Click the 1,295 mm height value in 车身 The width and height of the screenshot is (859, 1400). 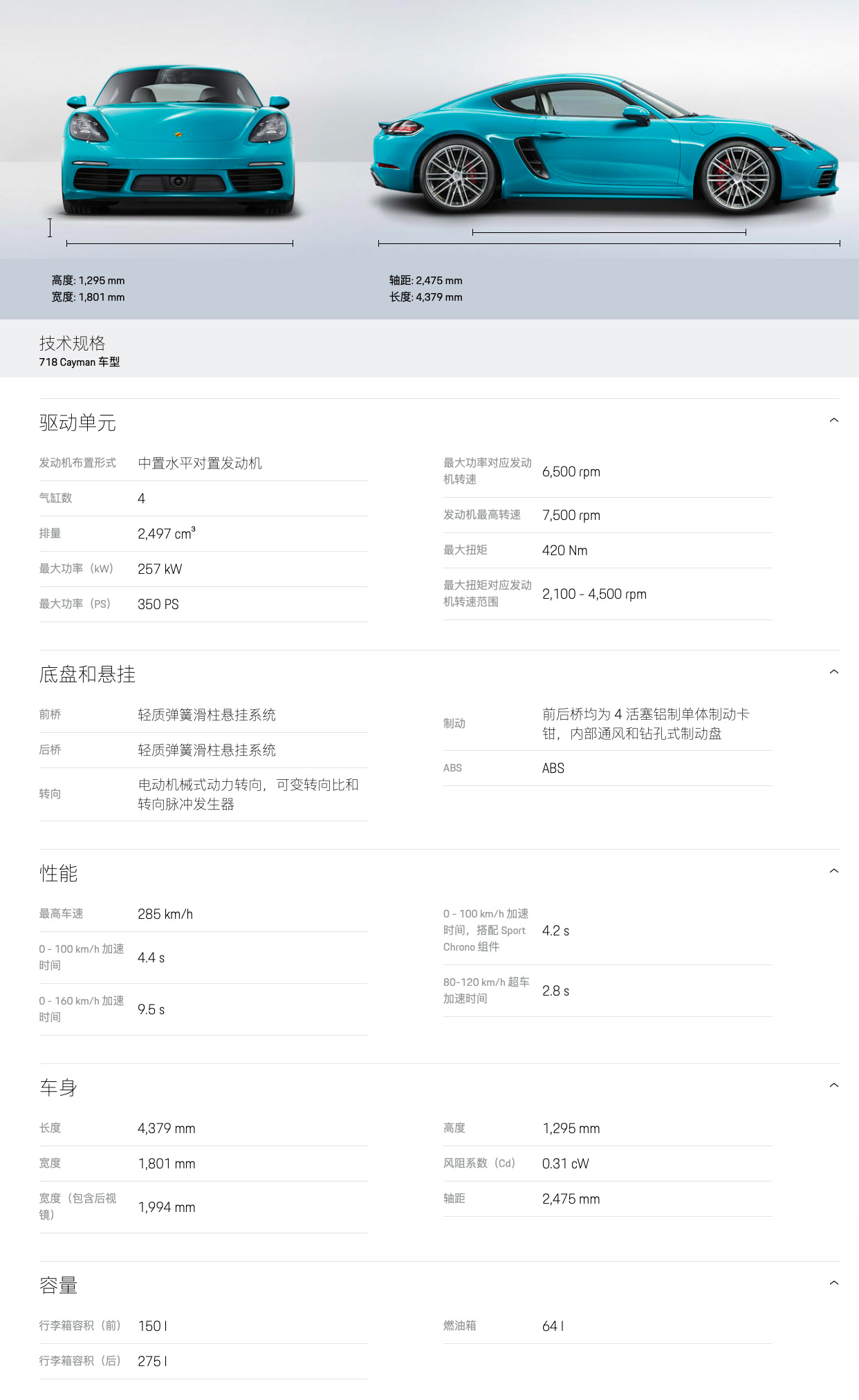571,1128
